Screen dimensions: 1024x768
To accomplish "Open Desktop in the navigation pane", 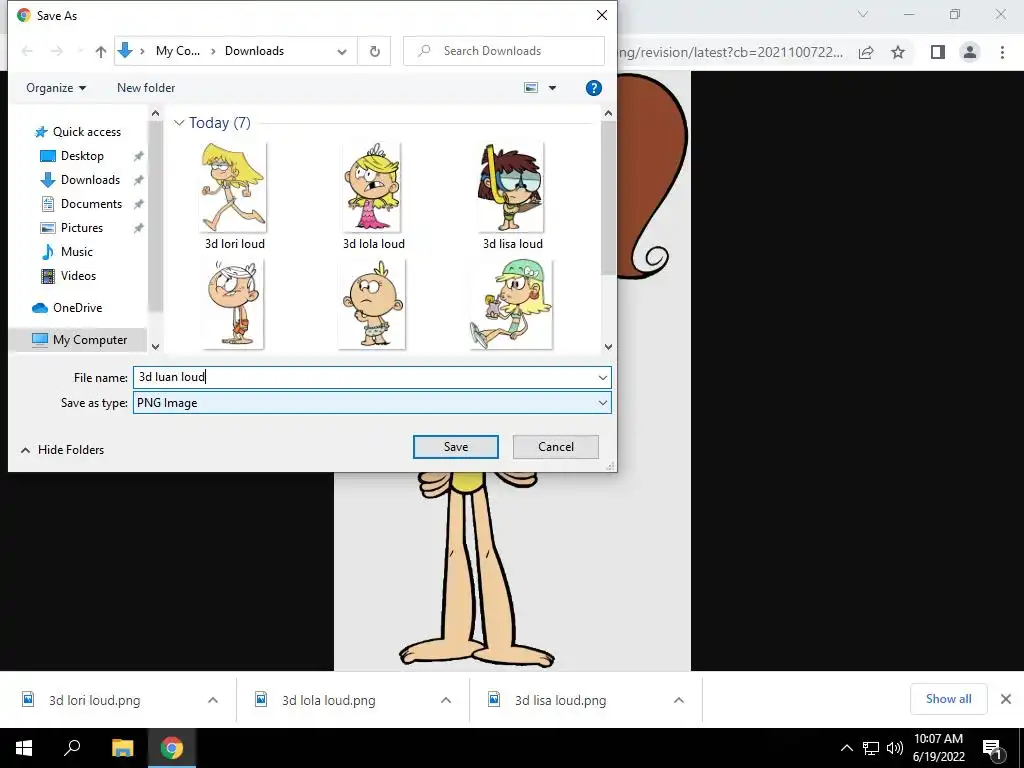I will [x=72, y=155].
